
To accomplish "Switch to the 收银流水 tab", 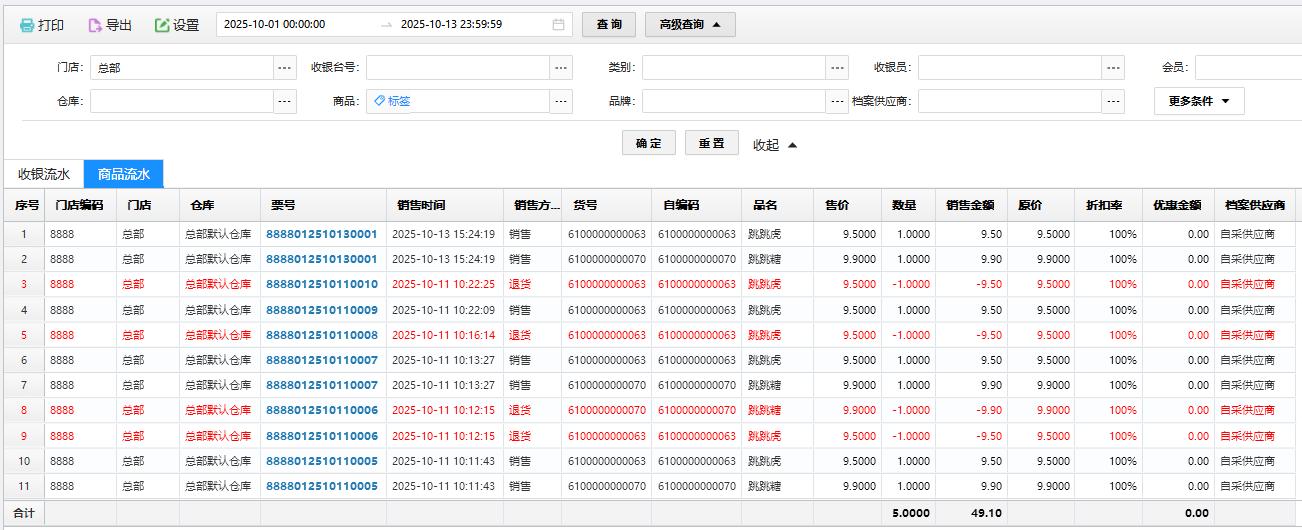I will coord(44,174).
